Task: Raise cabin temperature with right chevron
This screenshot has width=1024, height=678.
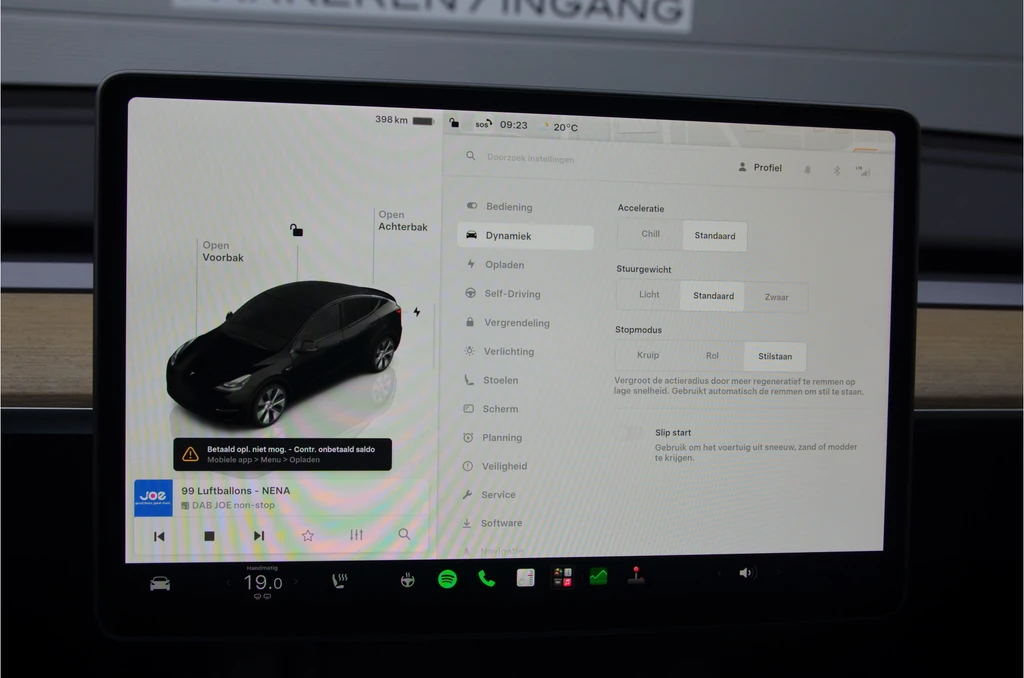Action: (x=296, y=581)
